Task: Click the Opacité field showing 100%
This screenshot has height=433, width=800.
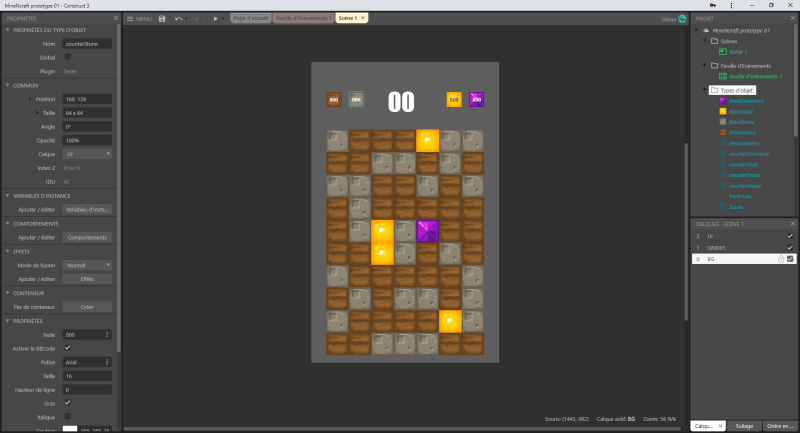Action: (87, 140)
